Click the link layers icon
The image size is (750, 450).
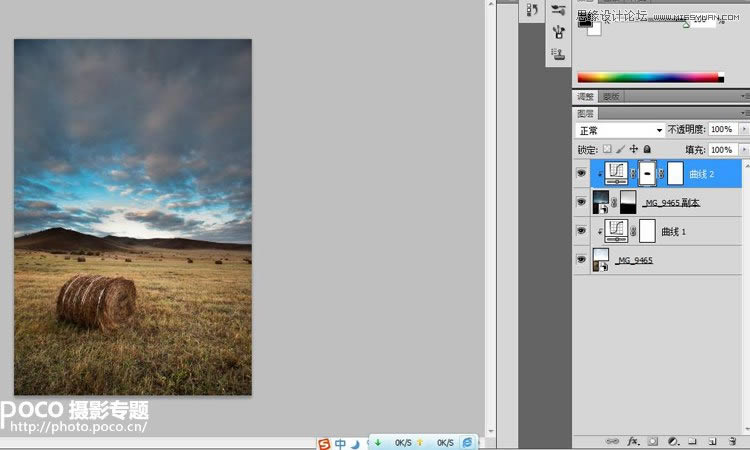611,440
